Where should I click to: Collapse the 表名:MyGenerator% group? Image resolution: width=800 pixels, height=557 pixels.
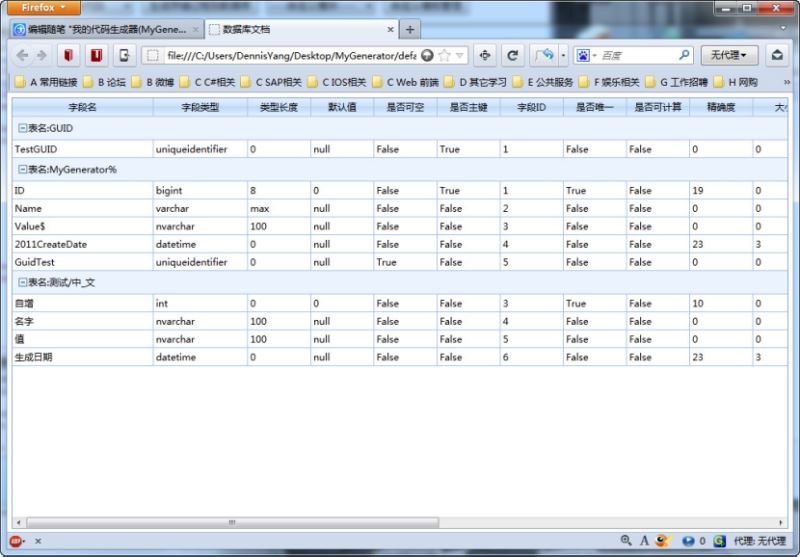click(x=22, y=169)
